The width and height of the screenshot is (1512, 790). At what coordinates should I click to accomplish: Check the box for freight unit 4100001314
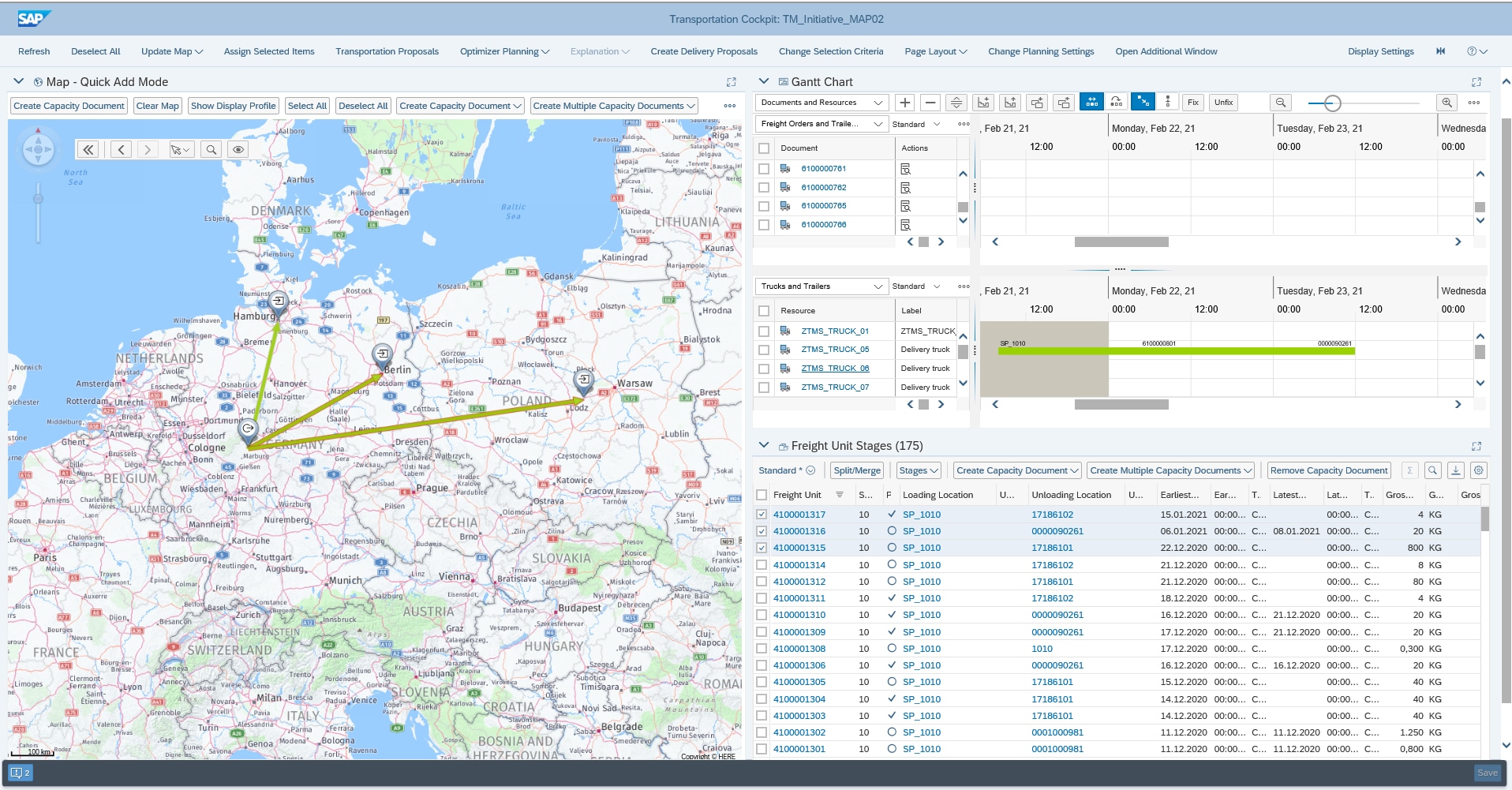pyautogui.click(x=762, y=565)
